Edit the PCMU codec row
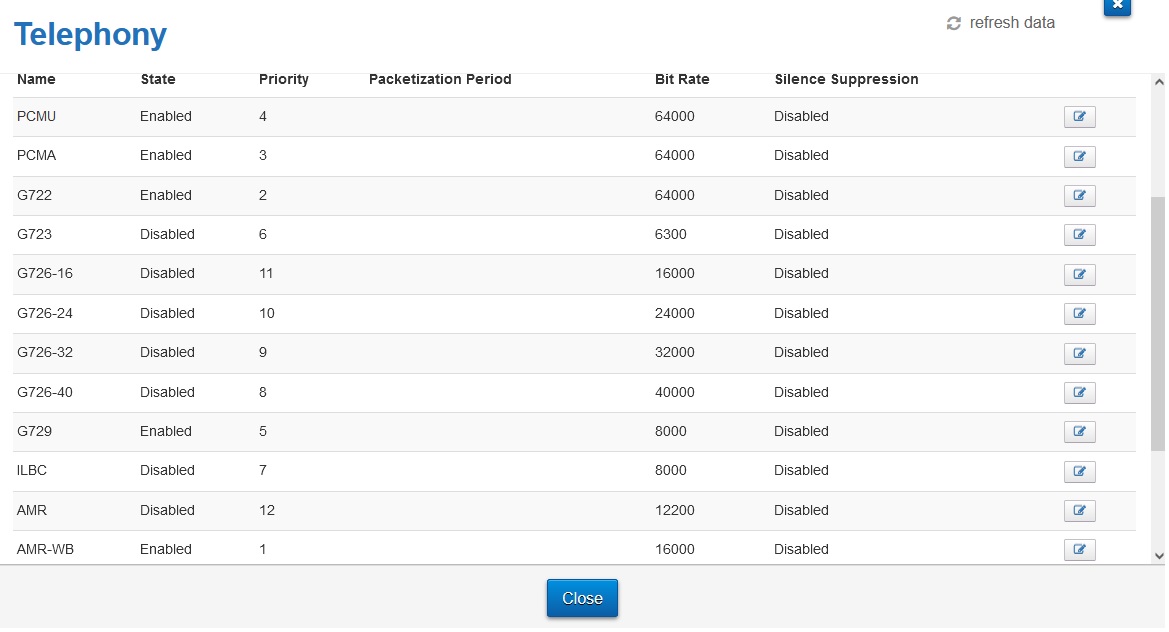1169x632 pixels. [x=1079, y=117]
